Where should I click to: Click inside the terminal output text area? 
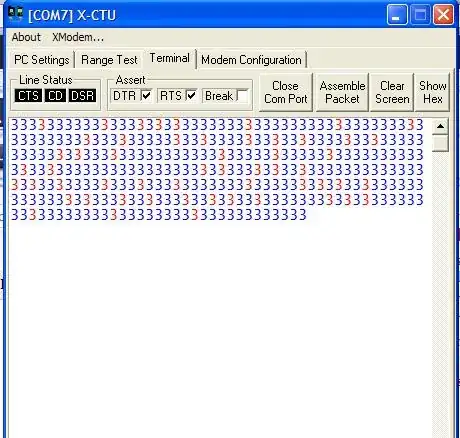[220, 277]
